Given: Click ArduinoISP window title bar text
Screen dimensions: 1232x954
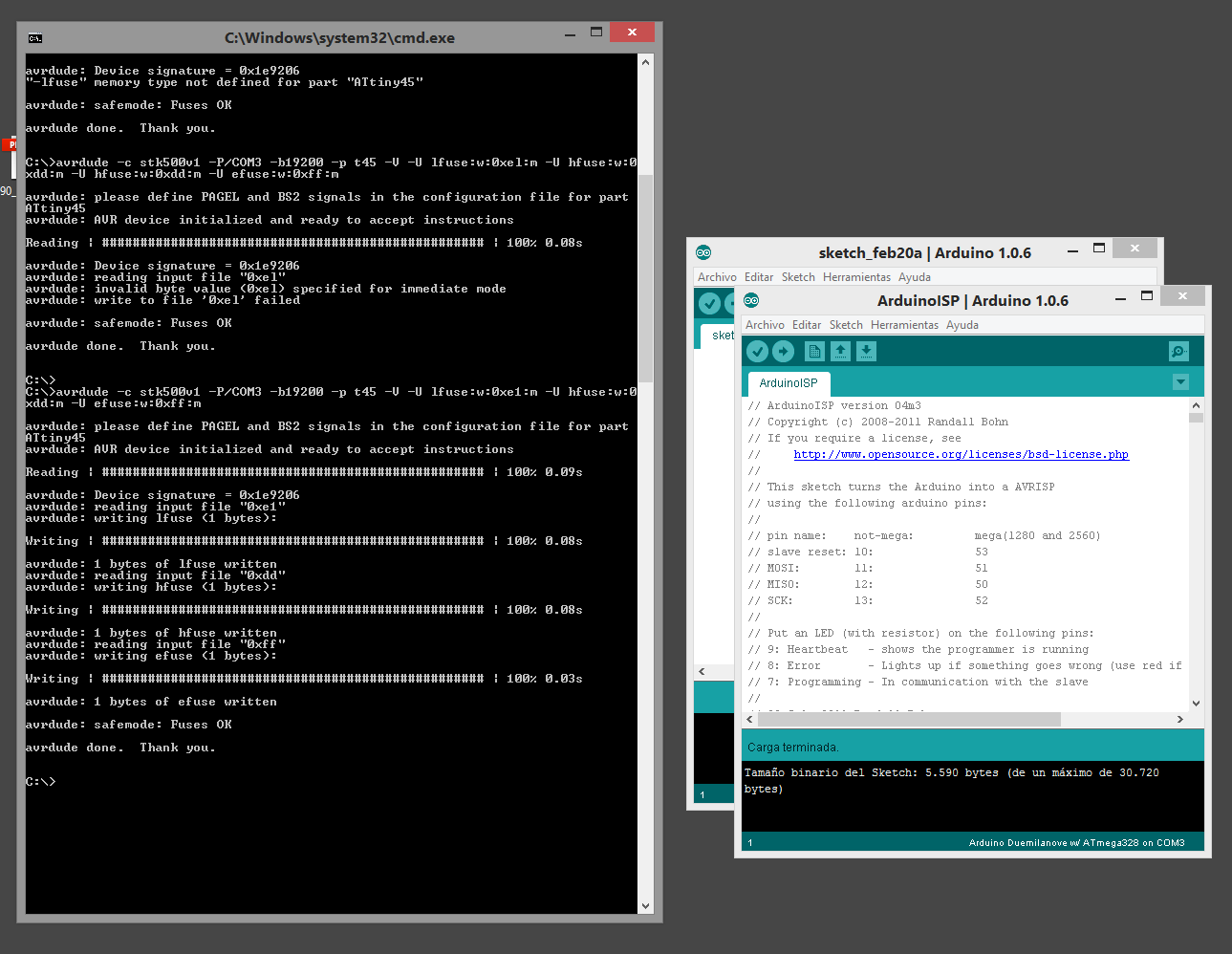Looking at the screenshot, I should pyautogui.click(x=973, y=300).
